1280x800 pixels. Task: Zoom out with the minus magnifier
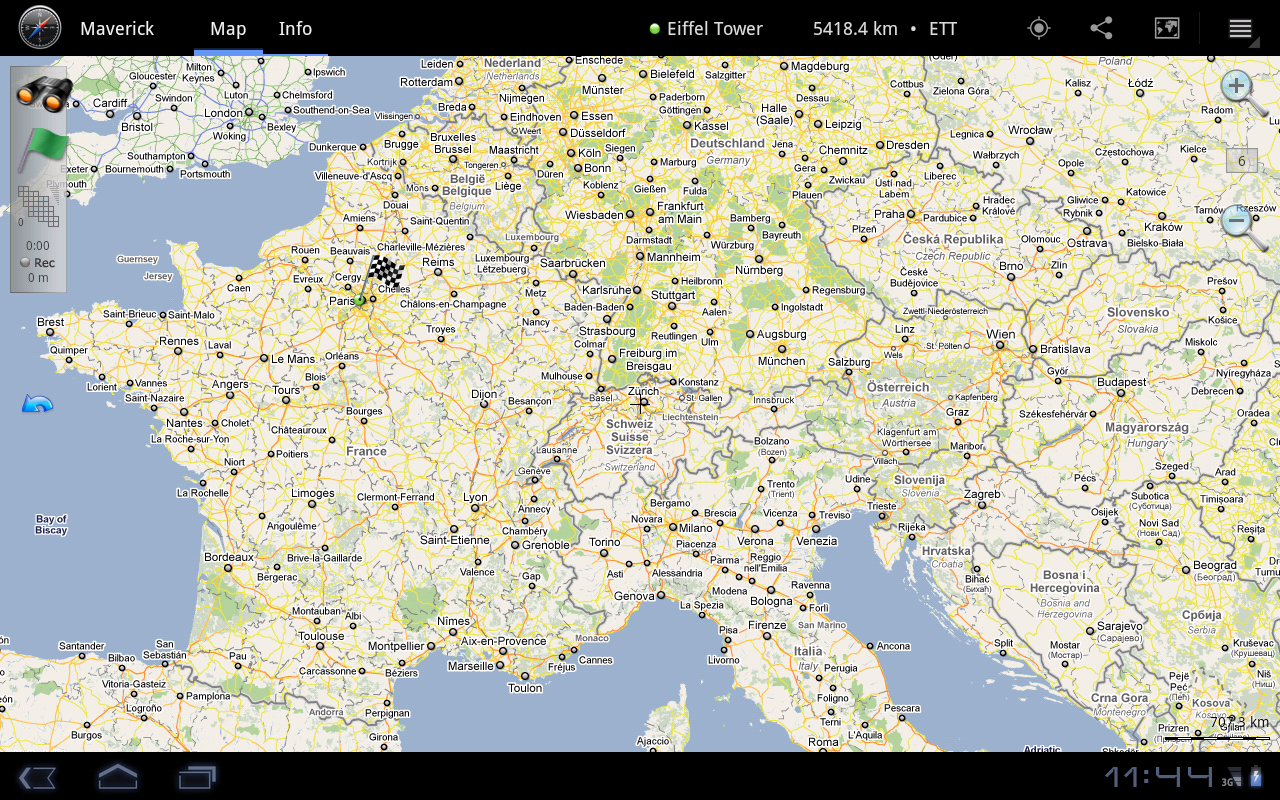1236,220
